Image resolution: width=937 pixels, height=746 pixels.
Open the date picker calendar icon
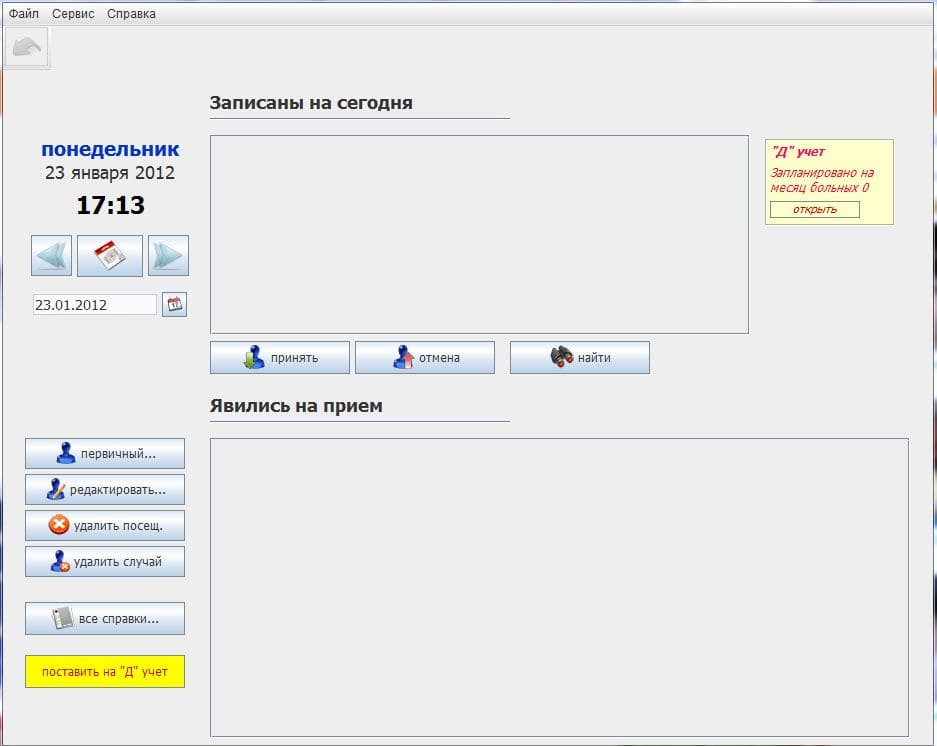pyautogui.click(x=174, y=304)
